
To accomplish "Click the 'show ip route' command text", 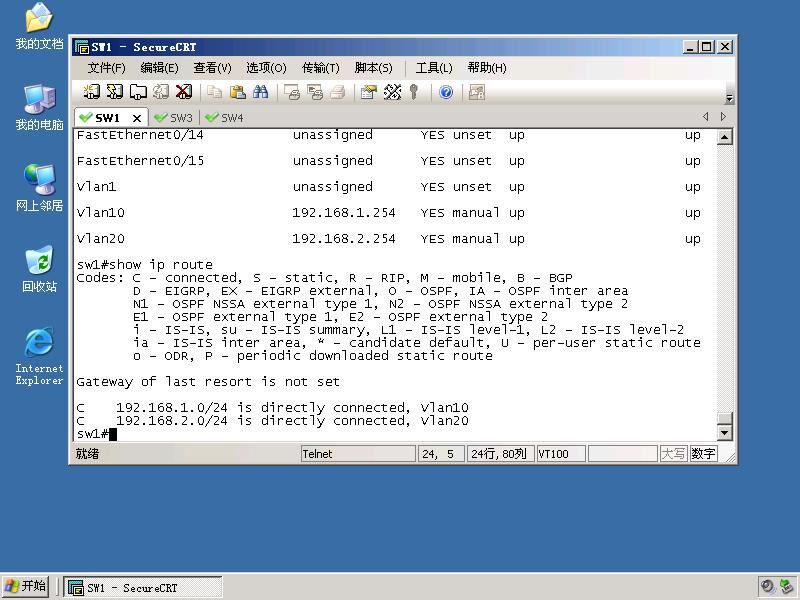I will (x=160, y=265).
